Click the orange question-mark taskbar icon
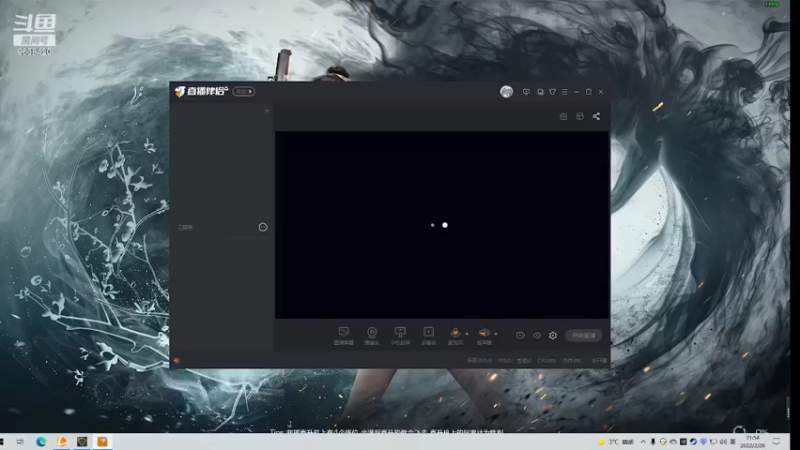The width and height of the screenshot is (800, 450). point(103,441)
